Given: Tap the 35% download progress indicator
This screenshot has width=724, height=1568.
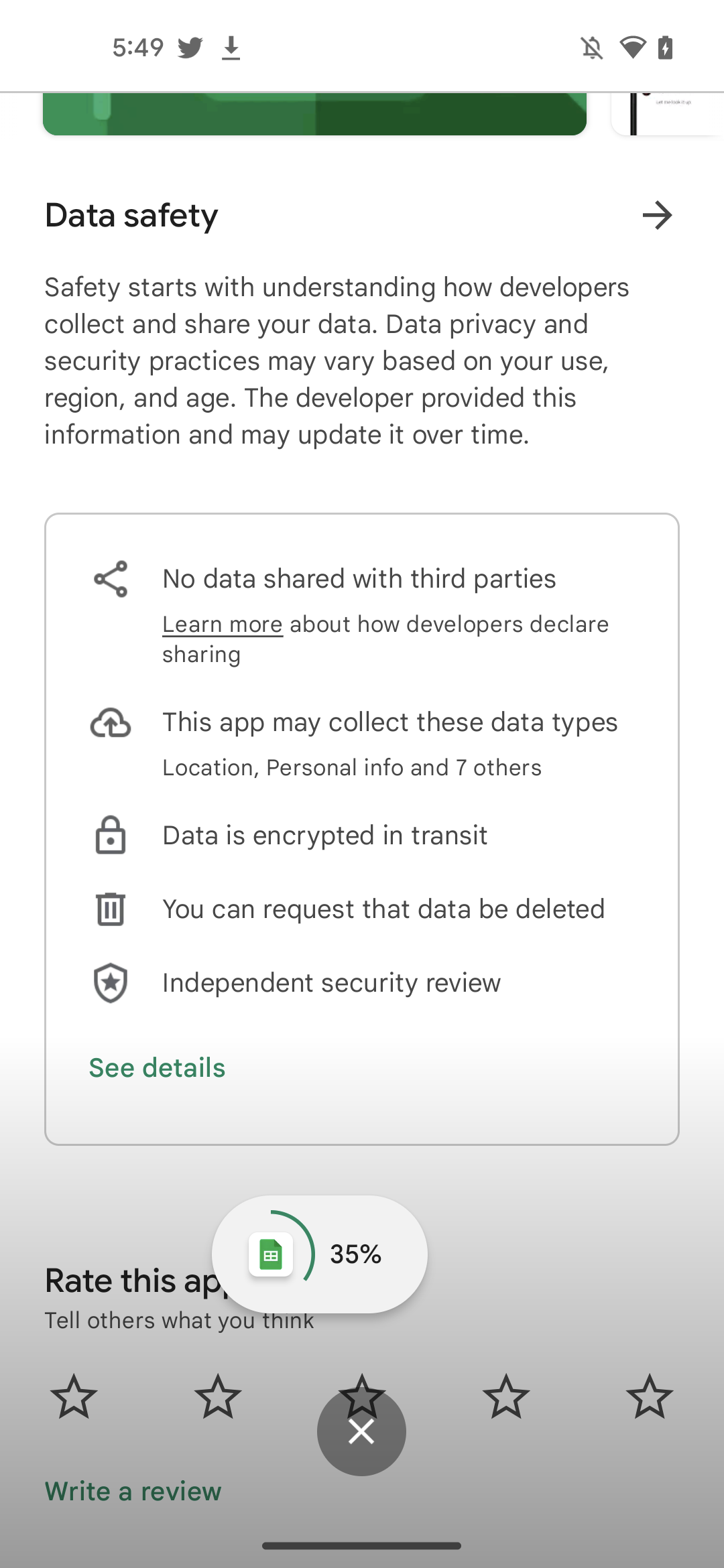Looking at the screenshot, I should pyautogui.click(x=355, y=1254).
